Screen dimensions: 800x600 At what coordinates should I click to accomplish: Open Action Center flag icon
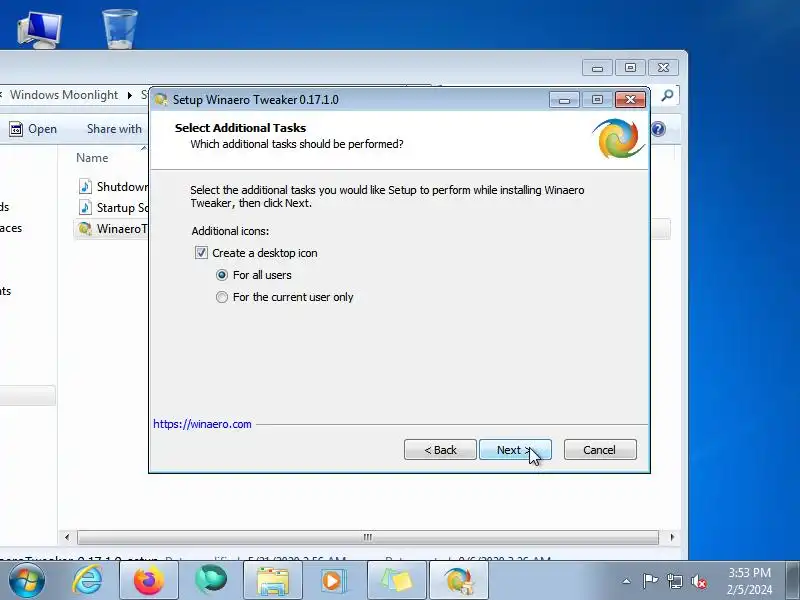pos(650,581)
